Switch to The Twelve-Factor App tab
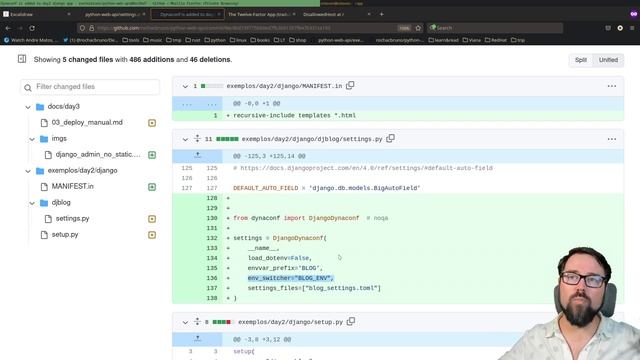Viewport: 640px width, 360px height. coord(261,14)
